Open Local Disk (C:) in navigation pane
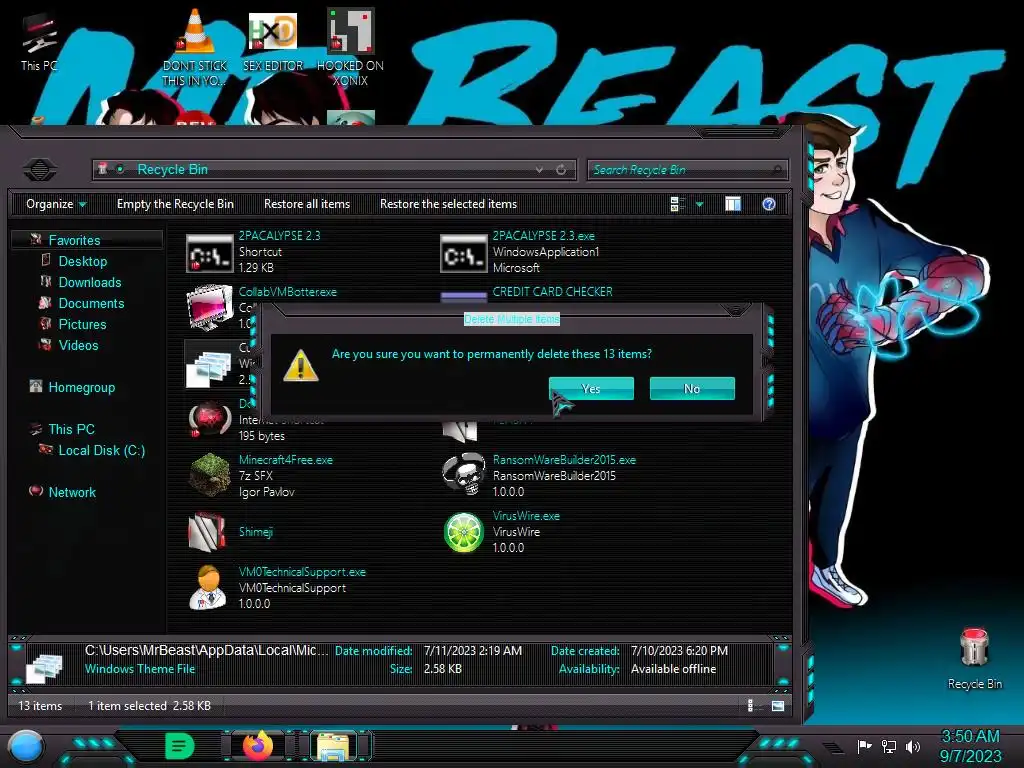The width and height of the screenshot is (1024, 768). (101, 450)
